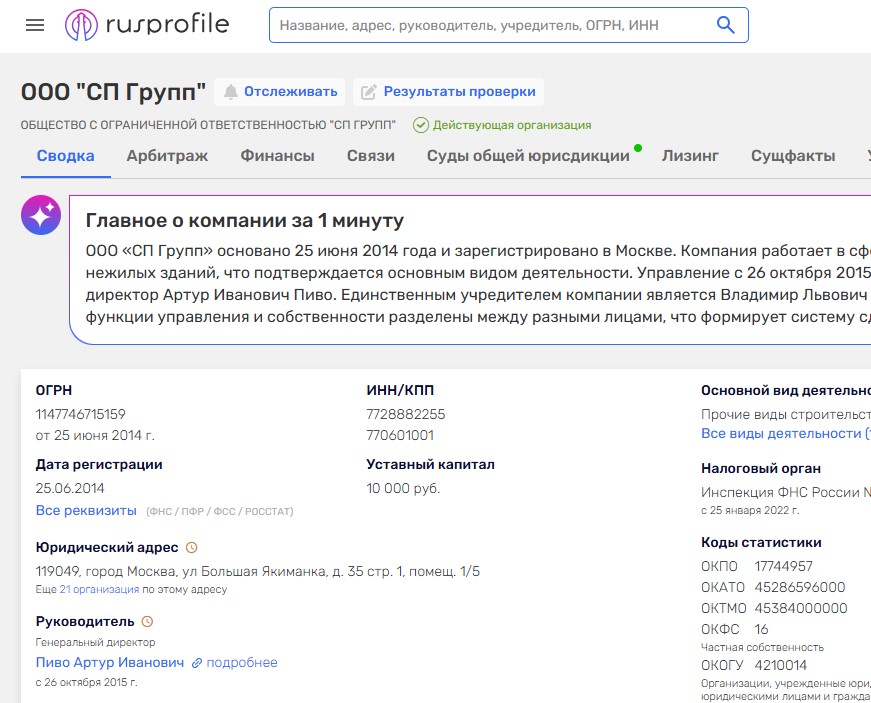Switch to the Арбитраж tab
871x703 pixels.
(167, 155)
